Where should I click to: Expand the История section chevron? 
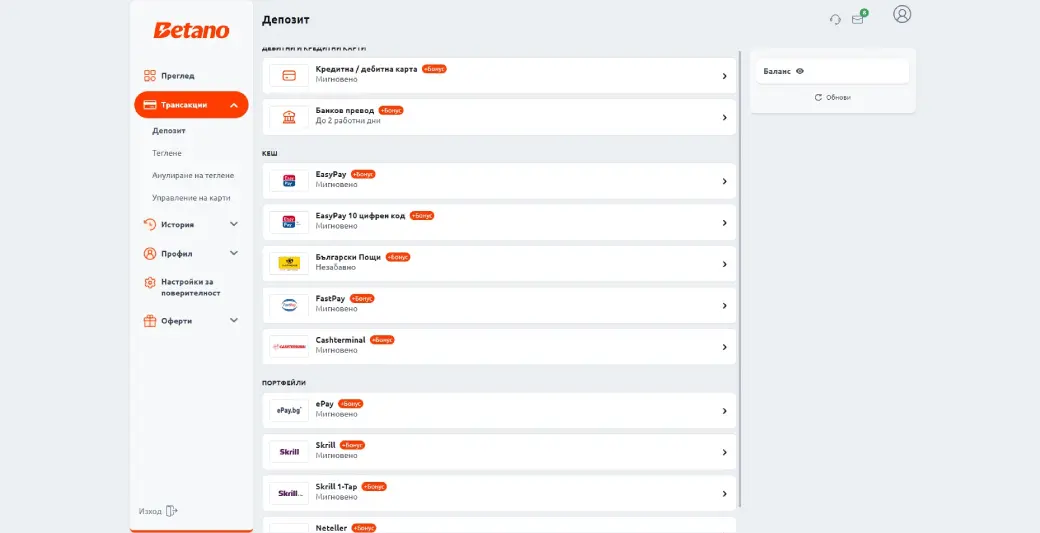233,225
